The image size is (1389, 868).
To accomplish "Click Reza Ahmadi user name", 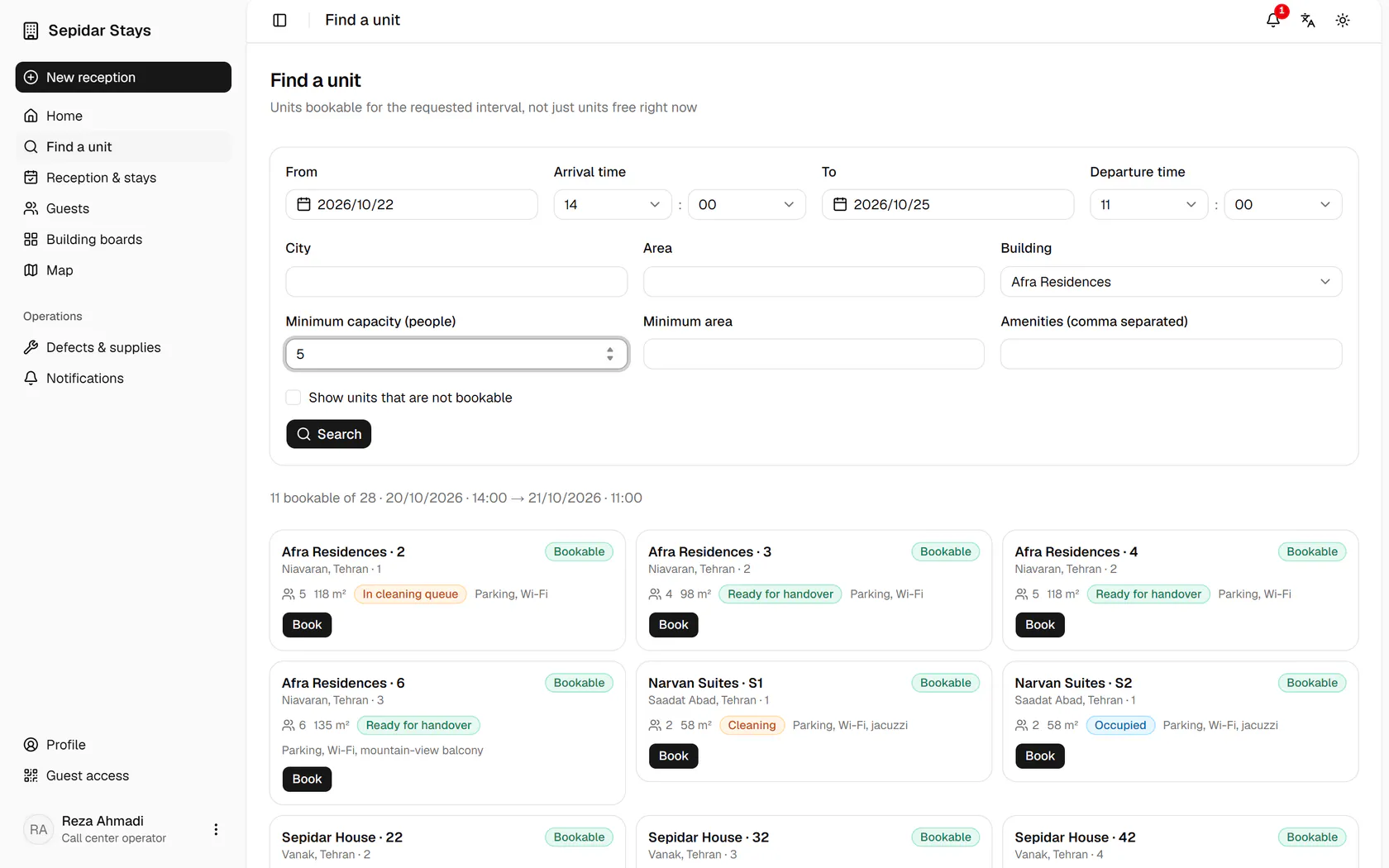I will [103, 821].
